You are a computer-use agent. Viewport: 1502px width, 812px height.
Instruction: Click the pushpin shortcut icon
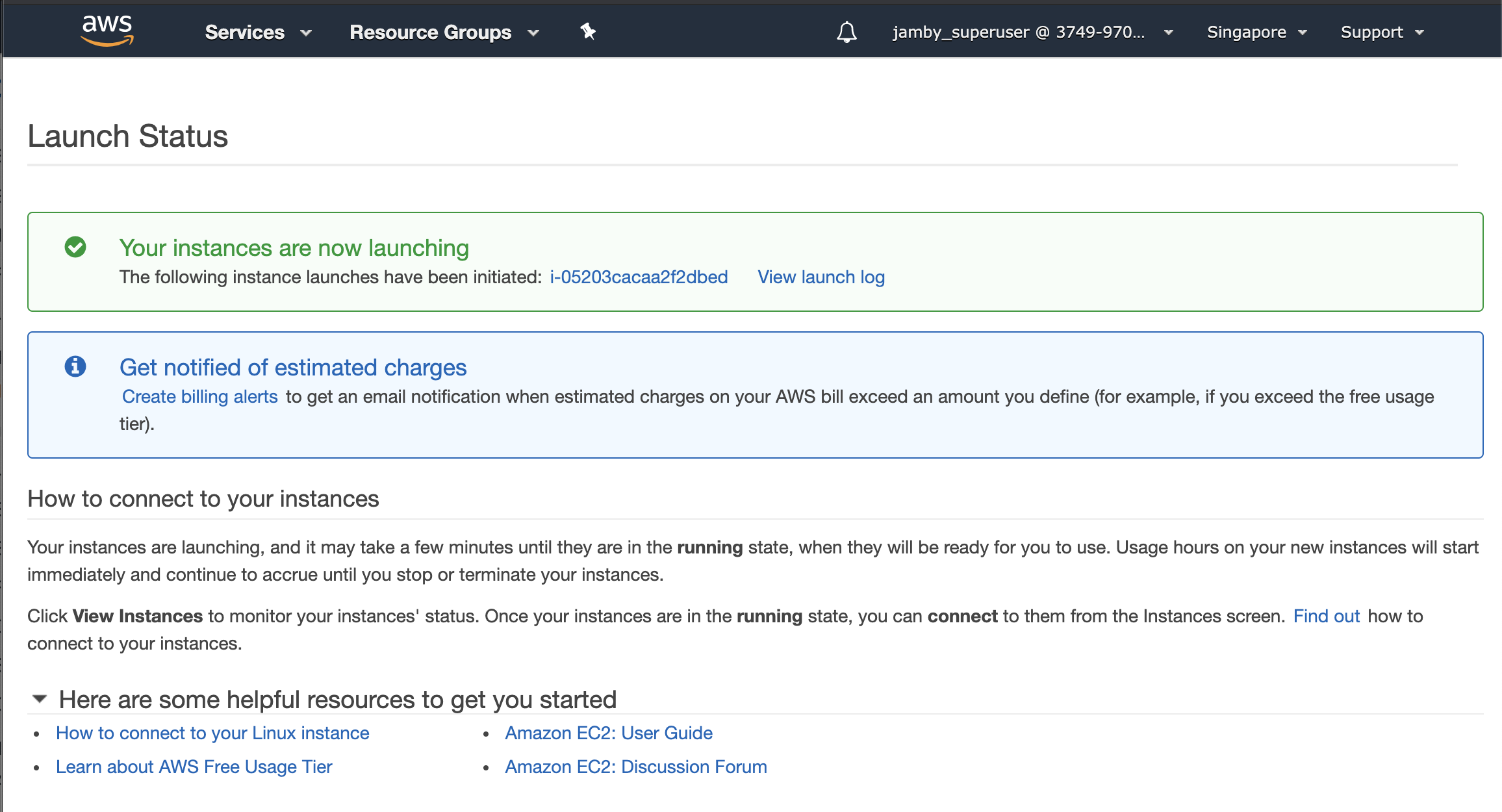588,31
